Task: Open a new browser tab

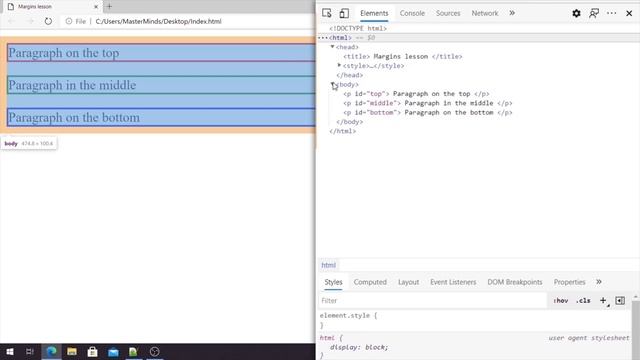Action: coord(109,7)
